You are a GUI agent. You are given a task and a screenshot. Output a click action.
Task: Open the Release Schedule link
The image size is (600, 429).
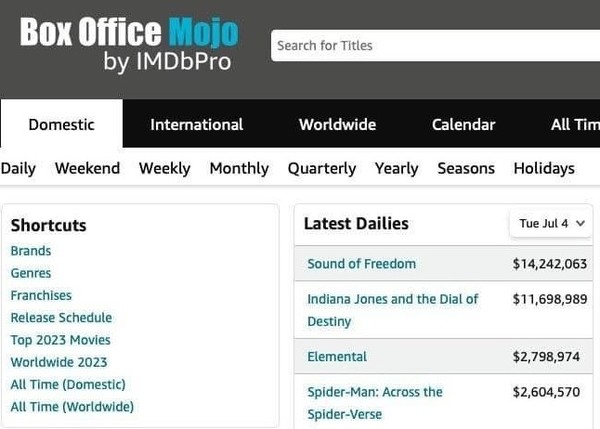coord(61,318)
